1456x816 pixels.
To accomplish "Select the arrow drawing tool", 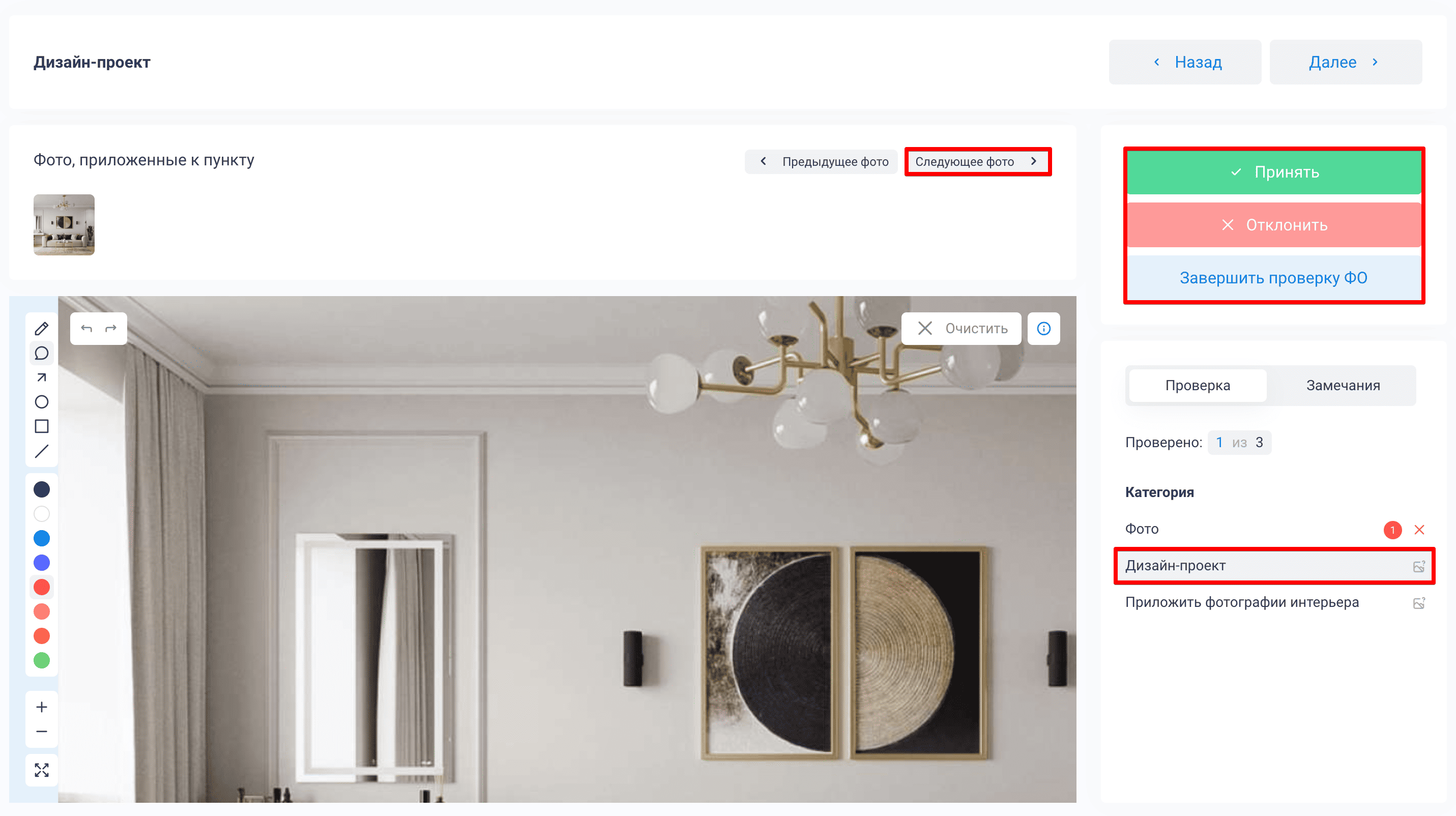I will click(x=41, y=377).
